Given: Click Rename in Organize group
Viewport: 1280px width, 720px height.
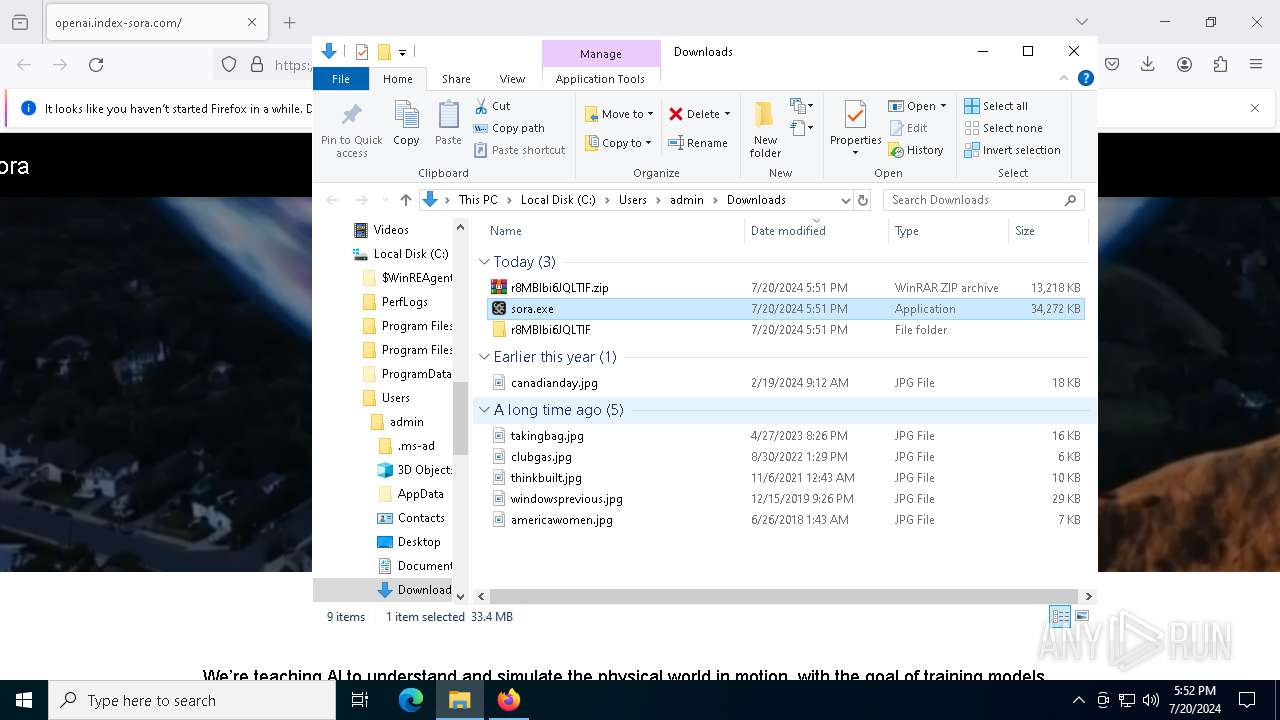Looking at the screenshot, I should [698, 143].
